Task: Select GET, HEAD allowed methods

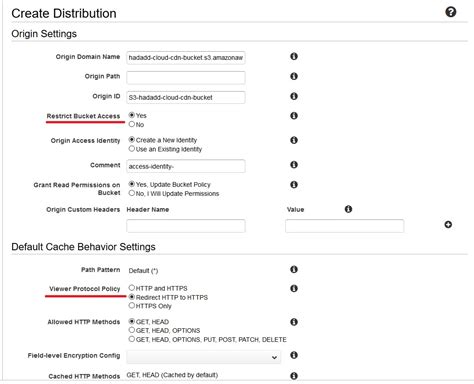Action: 132,321
